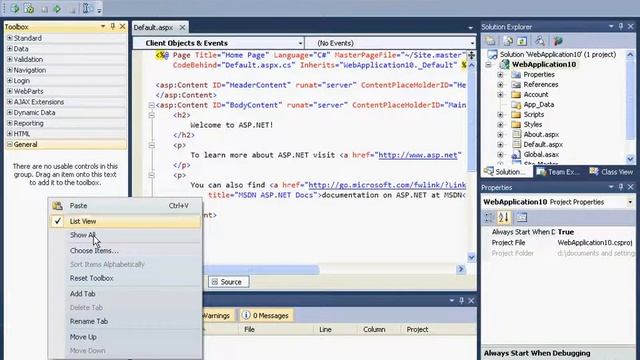This screenshot has height=360, width=640.
Task: Expand the Properties node in Solution Explorer
Action: 500,75
